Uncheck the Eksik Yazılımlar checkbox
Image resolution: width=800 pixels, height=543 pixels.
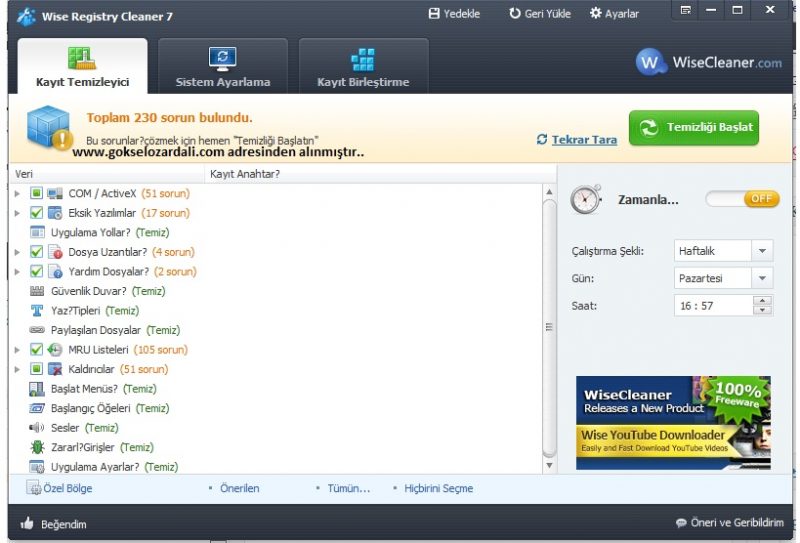click(36, 213)
